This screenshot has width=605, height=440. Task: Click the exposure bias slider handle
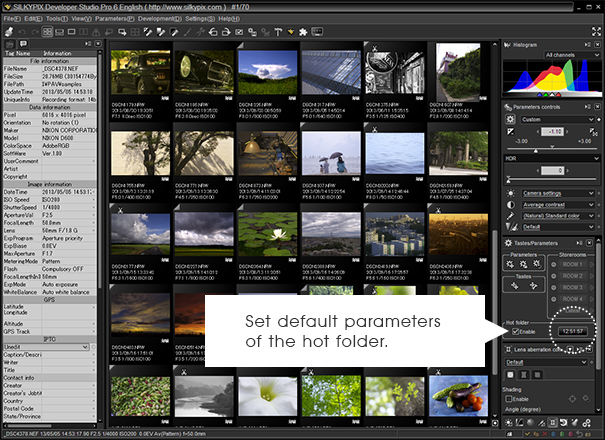click(536, 151)
